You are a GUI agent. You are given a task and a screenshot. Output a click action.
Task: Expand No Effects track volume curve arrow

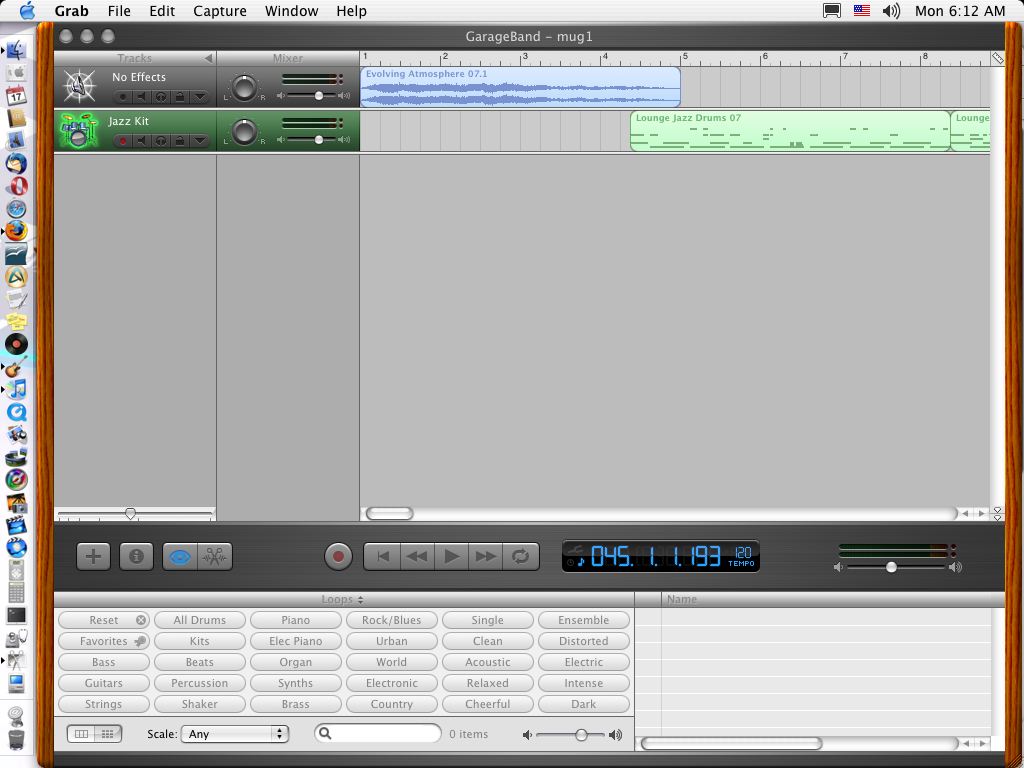[x=200, y=97]
